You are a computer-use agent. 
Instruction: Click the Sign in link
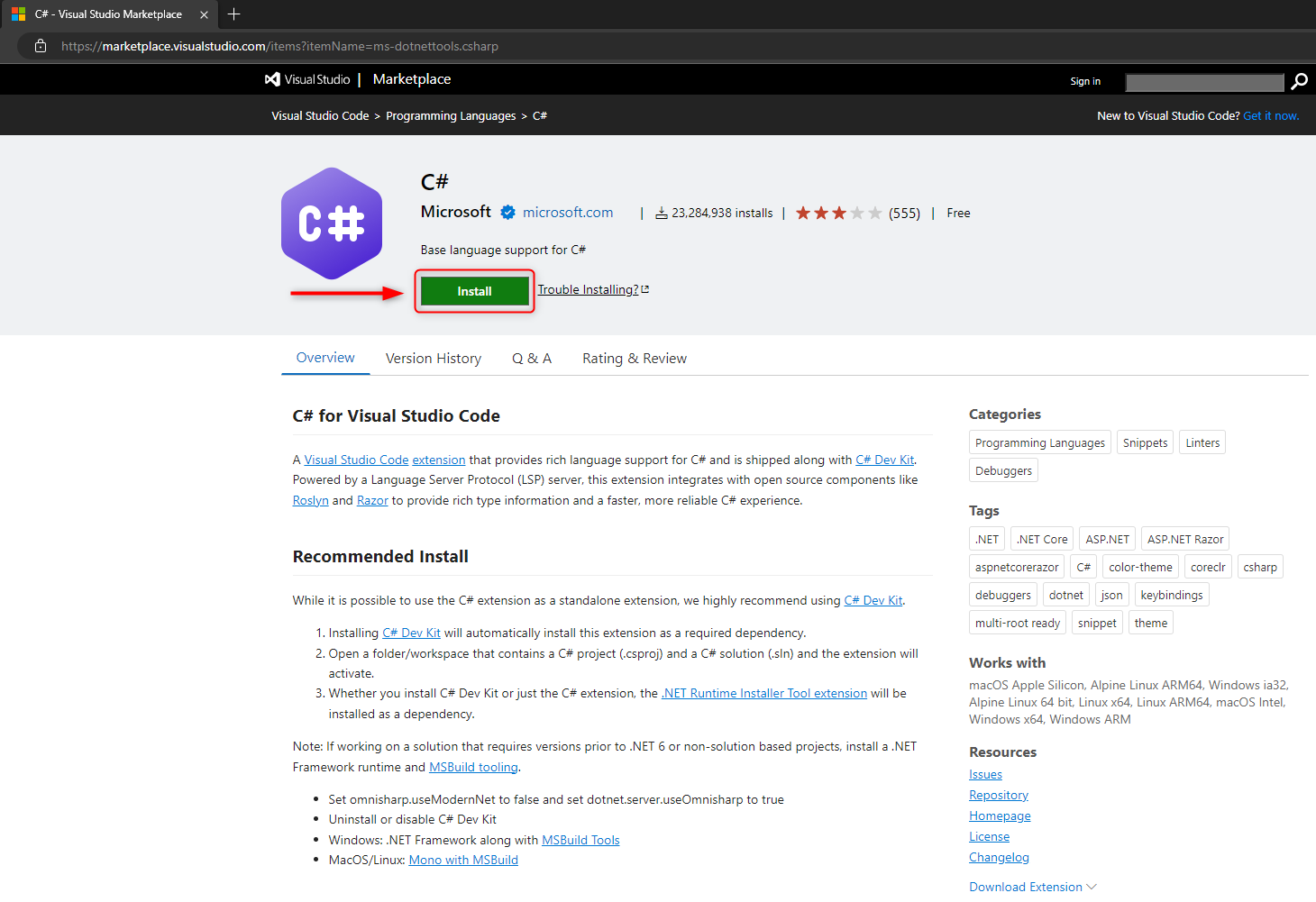point(1085,81)
